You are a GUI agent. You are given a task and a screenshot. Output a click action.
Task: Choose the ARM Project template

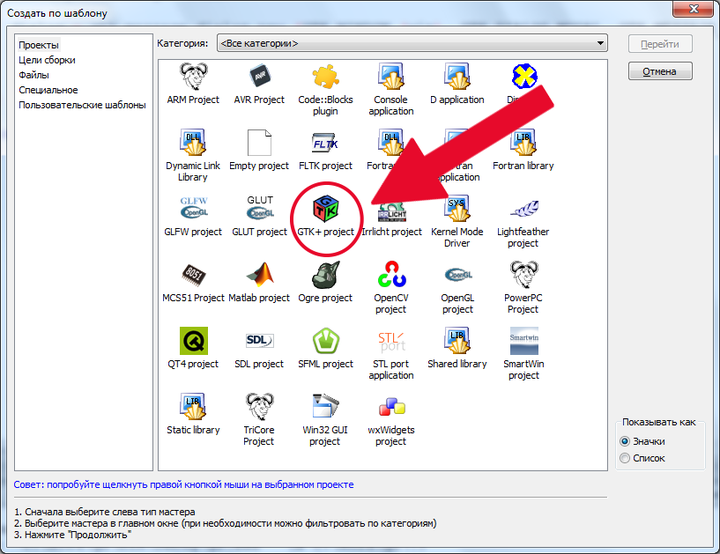tap(193, 76)
